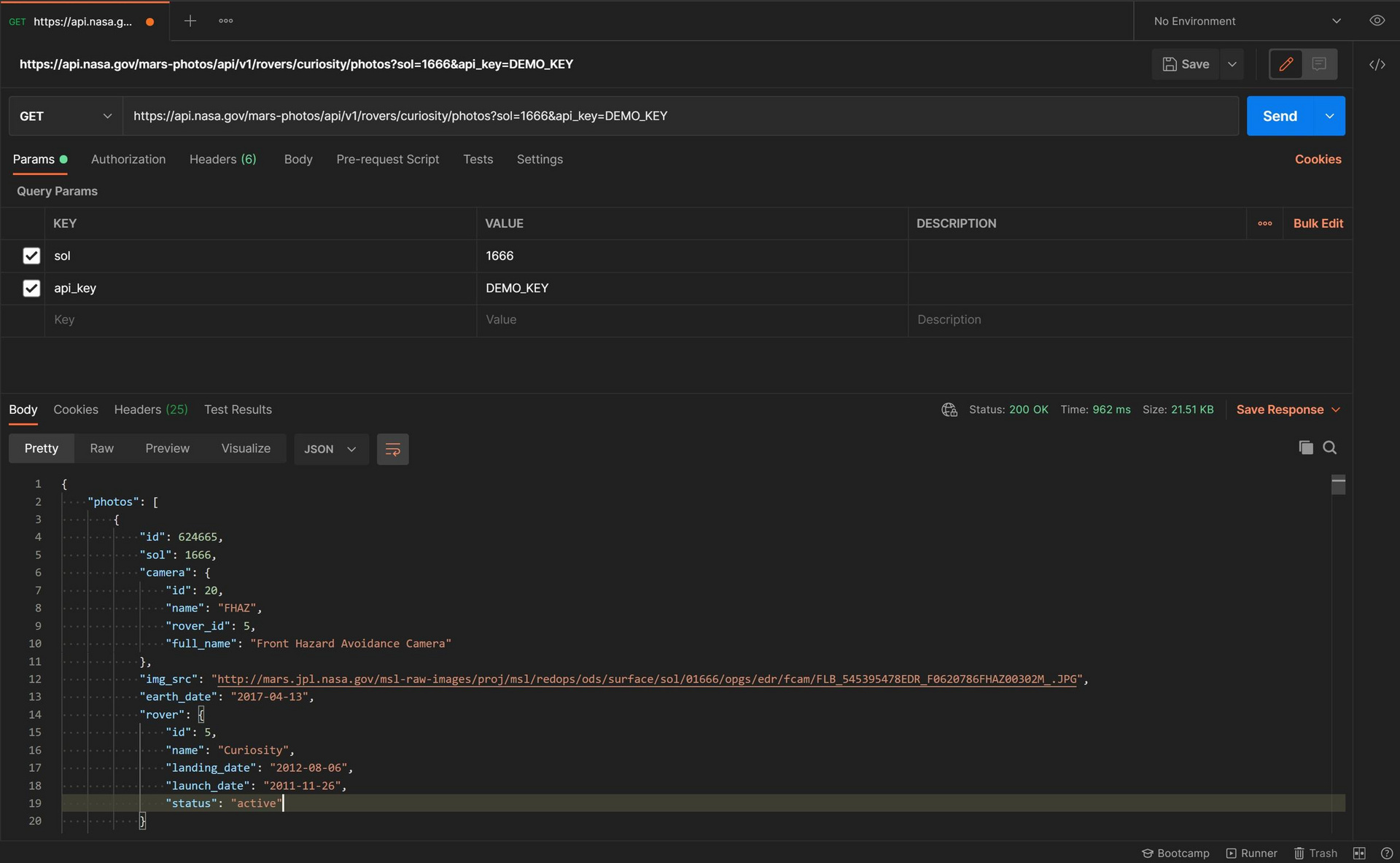Open search in response body icon
Image resolution: width=1400 pixels, height=863 pixels.
click(1329, 448)
